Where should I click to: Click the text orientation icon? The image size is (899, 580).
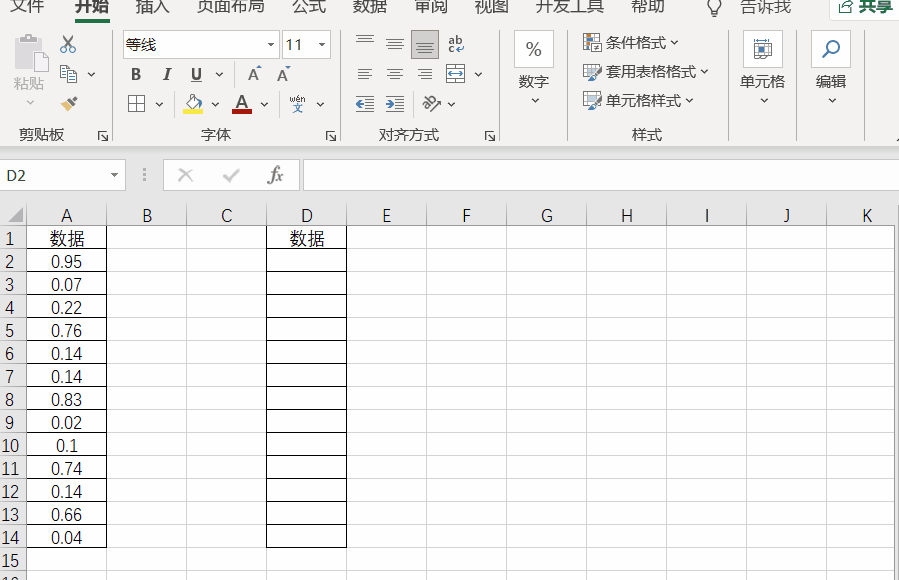[431, 104]
